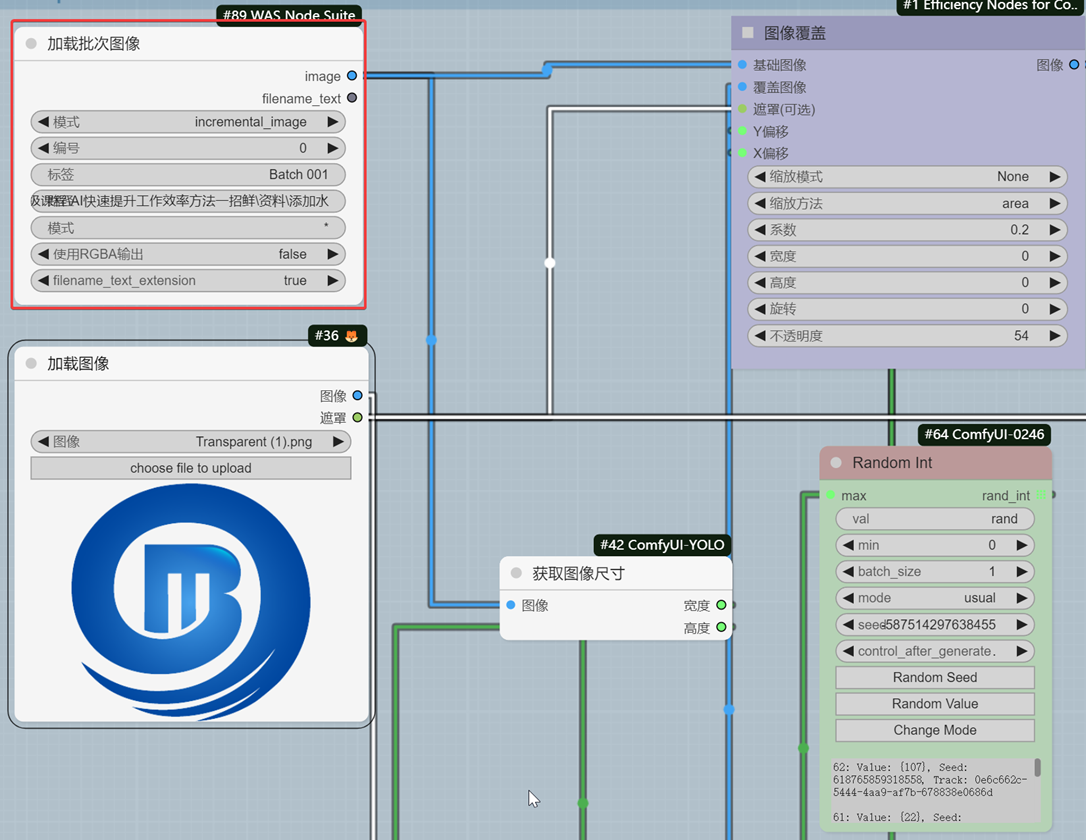This screenshot has width=1086, height=840.
Task: Select next image with right arrow on Transparent (1).png
Action: click(x=338, y=442)
